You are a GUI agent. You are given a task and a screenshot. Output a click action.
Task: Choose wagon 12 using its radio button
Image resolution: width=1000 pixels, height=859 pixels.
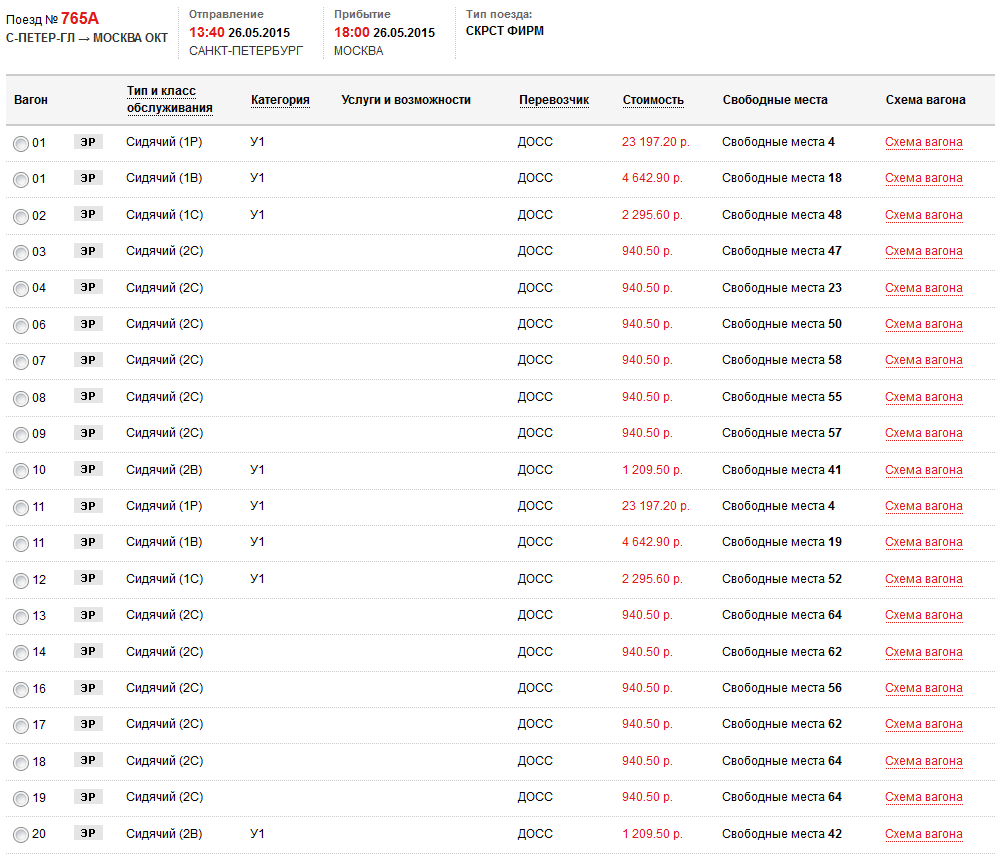(x=21, y=581)
